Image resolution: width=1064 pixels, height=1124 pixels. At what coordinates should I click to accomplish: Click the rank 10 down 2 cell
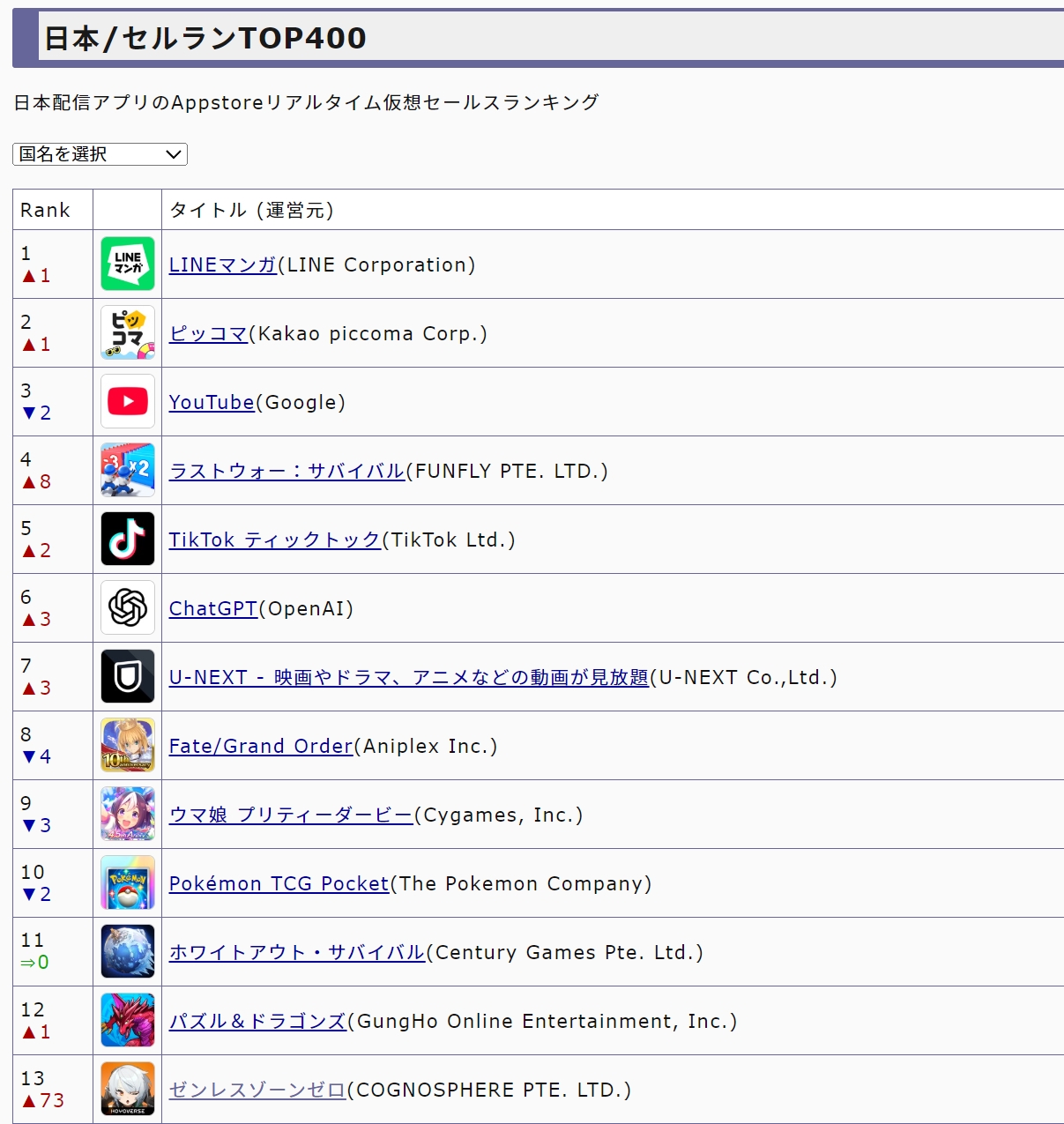pyautogui.click(x=53, y=882)
